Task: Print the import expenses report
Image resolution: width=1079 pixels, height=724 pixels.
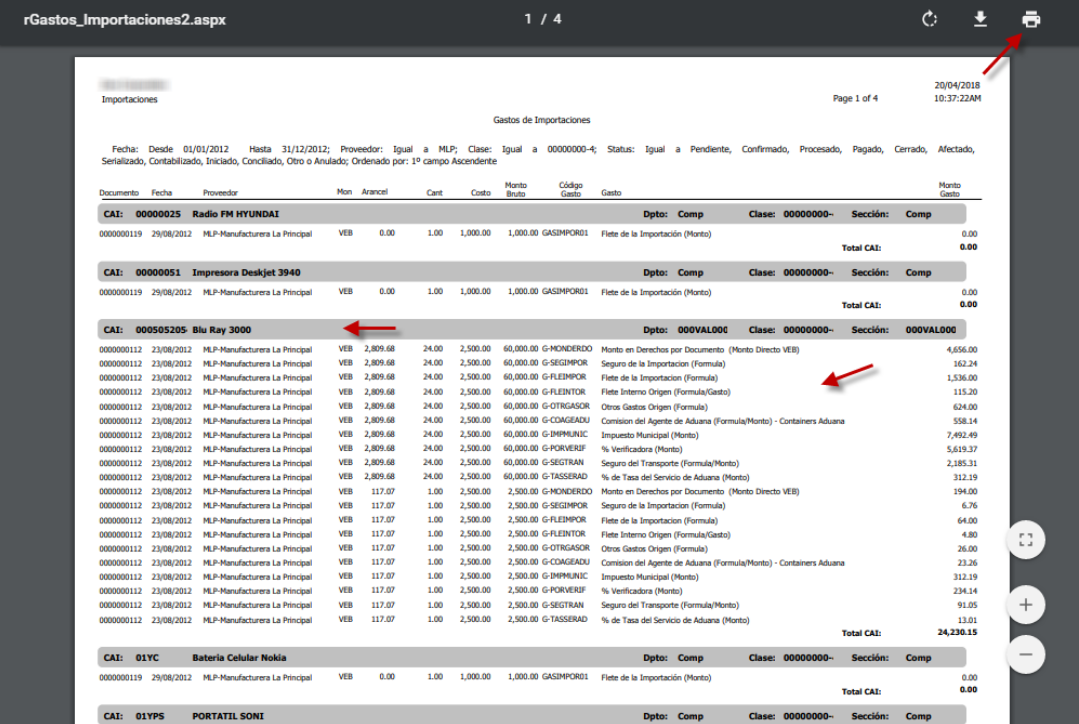Action: click(1031, 19)
